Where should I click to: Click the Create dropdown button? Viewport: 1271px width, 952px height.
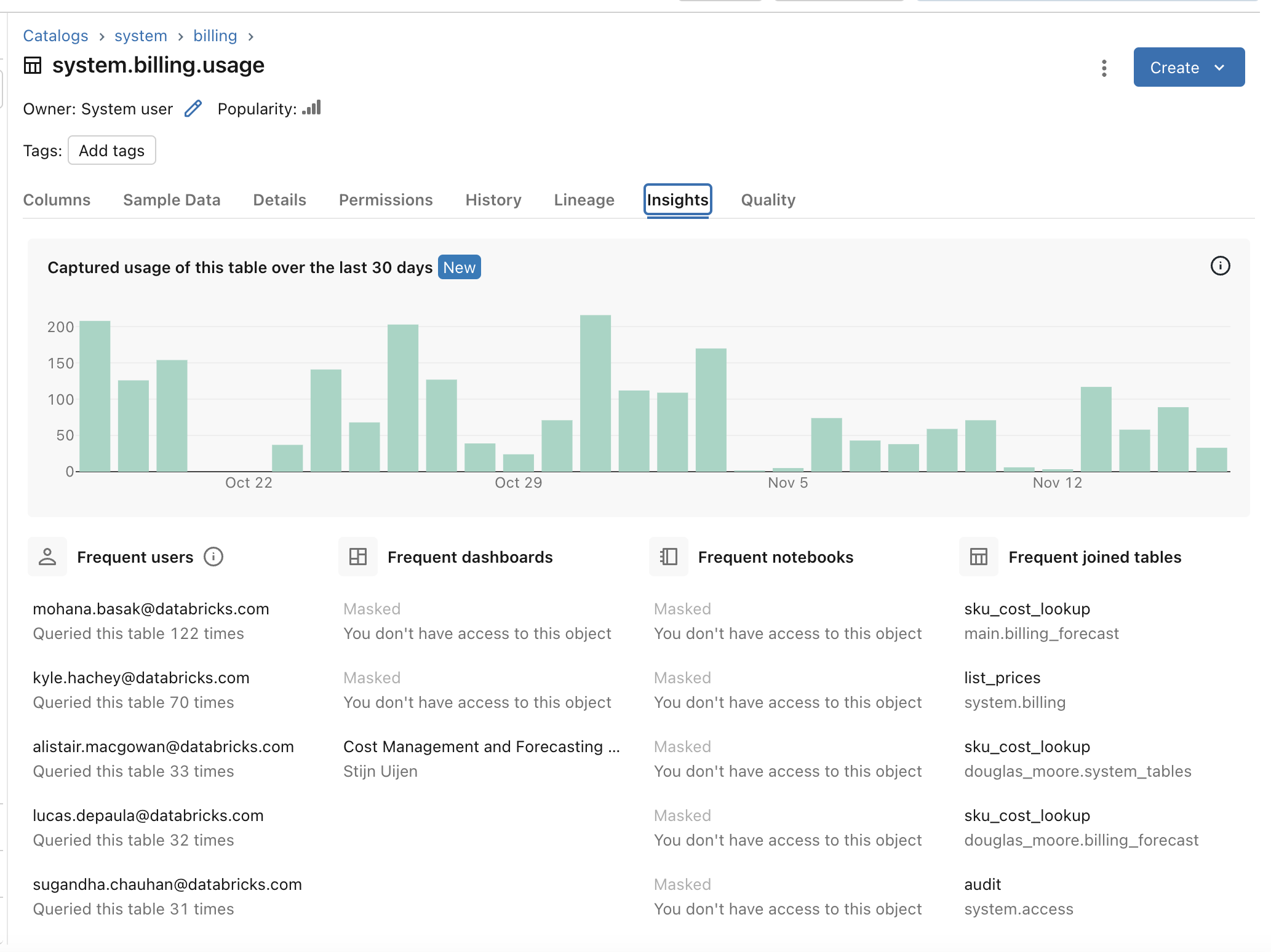click(x=1189, y=67)
